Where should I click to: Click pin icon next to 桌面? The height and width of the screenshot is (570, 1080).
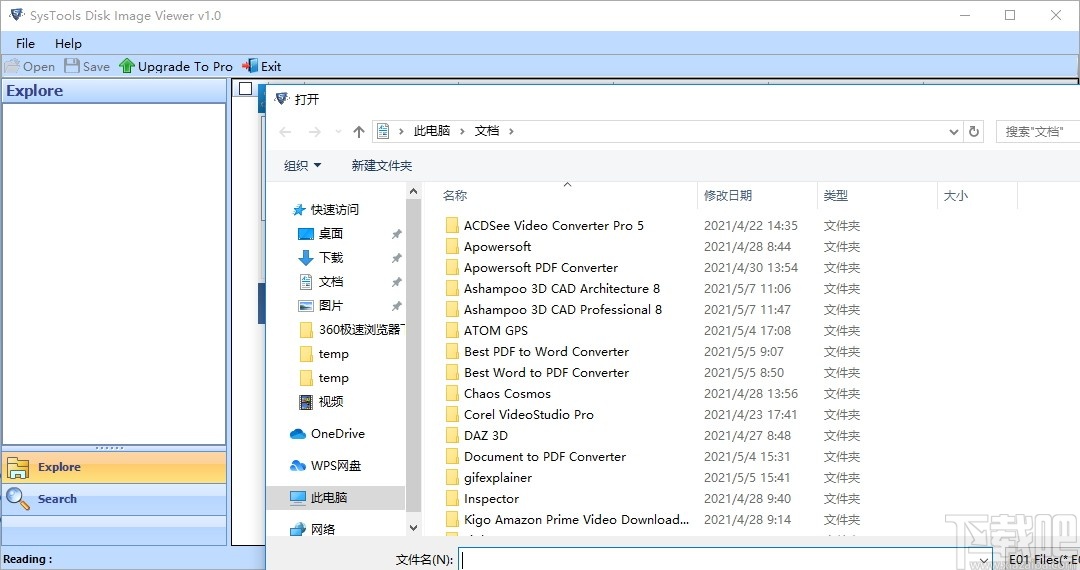[x=397, y=234]
